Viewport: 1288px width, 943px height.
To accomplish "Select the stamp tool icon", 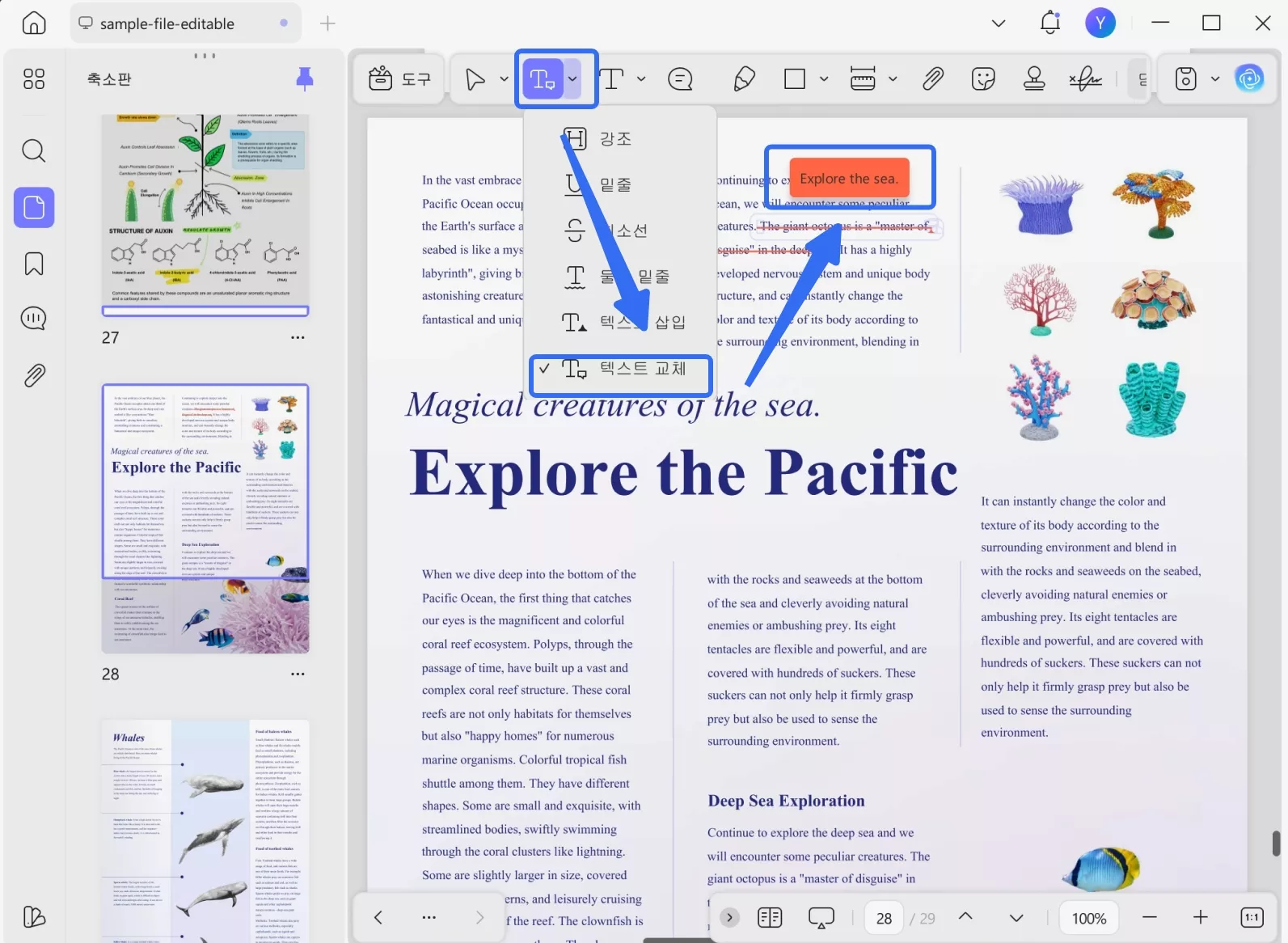I will [1034, 78].
